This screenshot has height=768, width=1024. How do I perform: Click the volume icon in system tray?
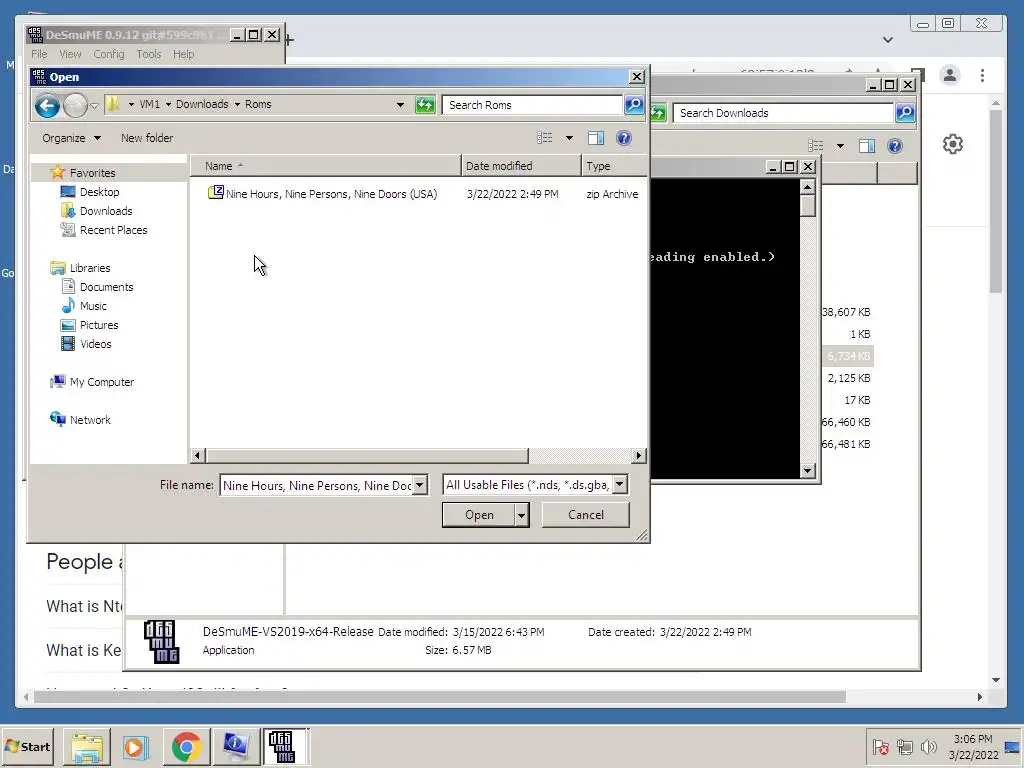[x=928, y=746]
